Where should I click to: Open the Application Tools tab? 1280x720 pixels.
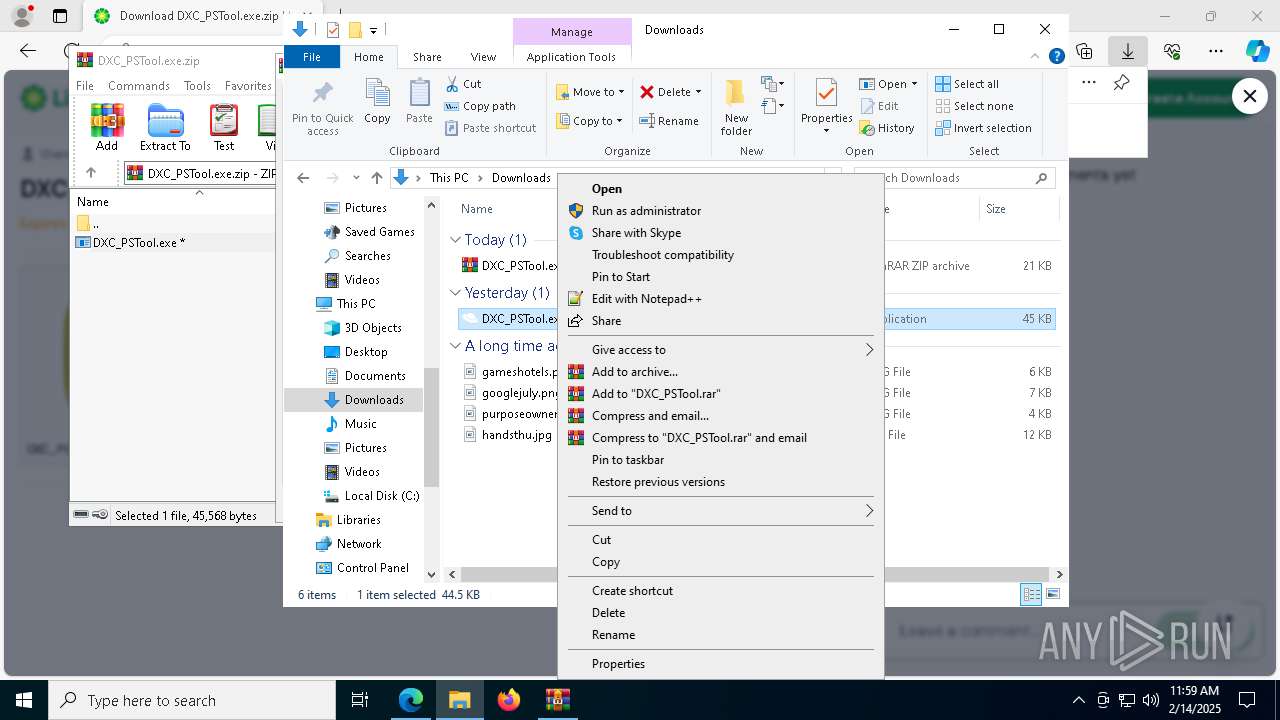click(571, 57)
